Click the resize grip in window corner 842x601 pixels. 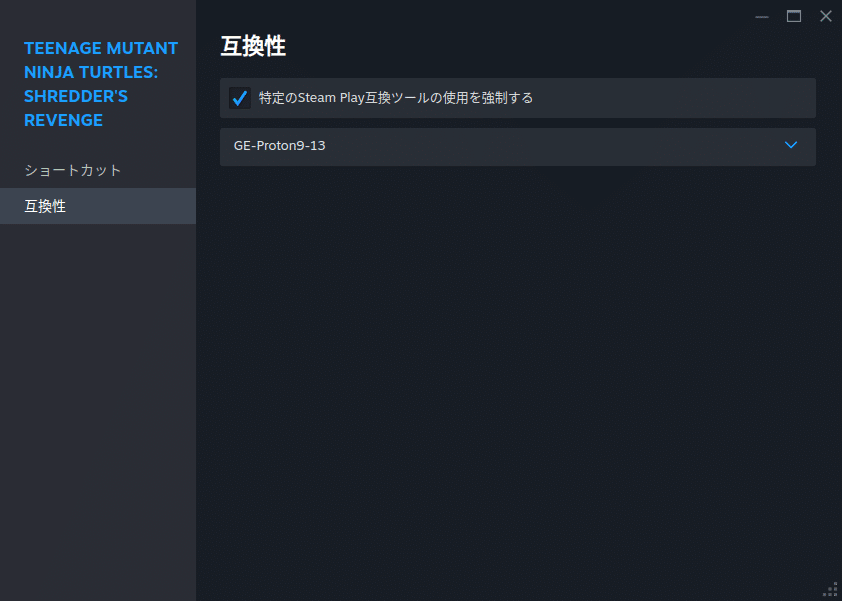click(x=830, y=590)
